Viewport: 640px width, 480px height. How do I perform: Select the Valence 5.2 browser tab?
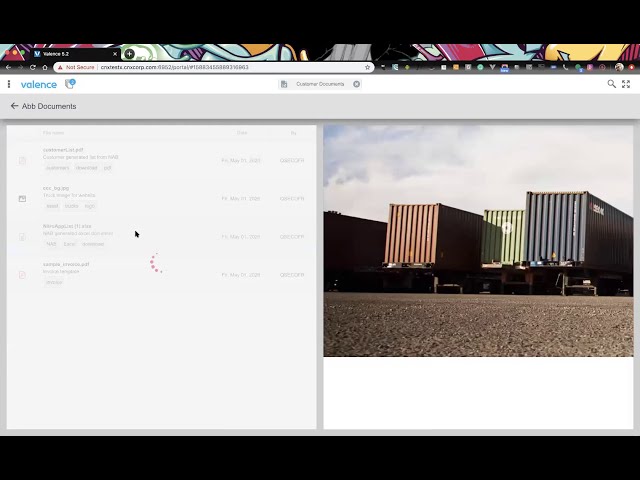[x=76, y=53]
